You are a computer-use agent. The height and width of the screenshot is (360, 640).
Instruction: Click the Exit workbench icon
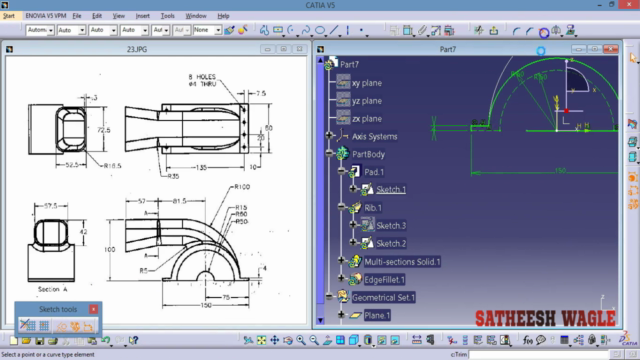tap(493, 30)
